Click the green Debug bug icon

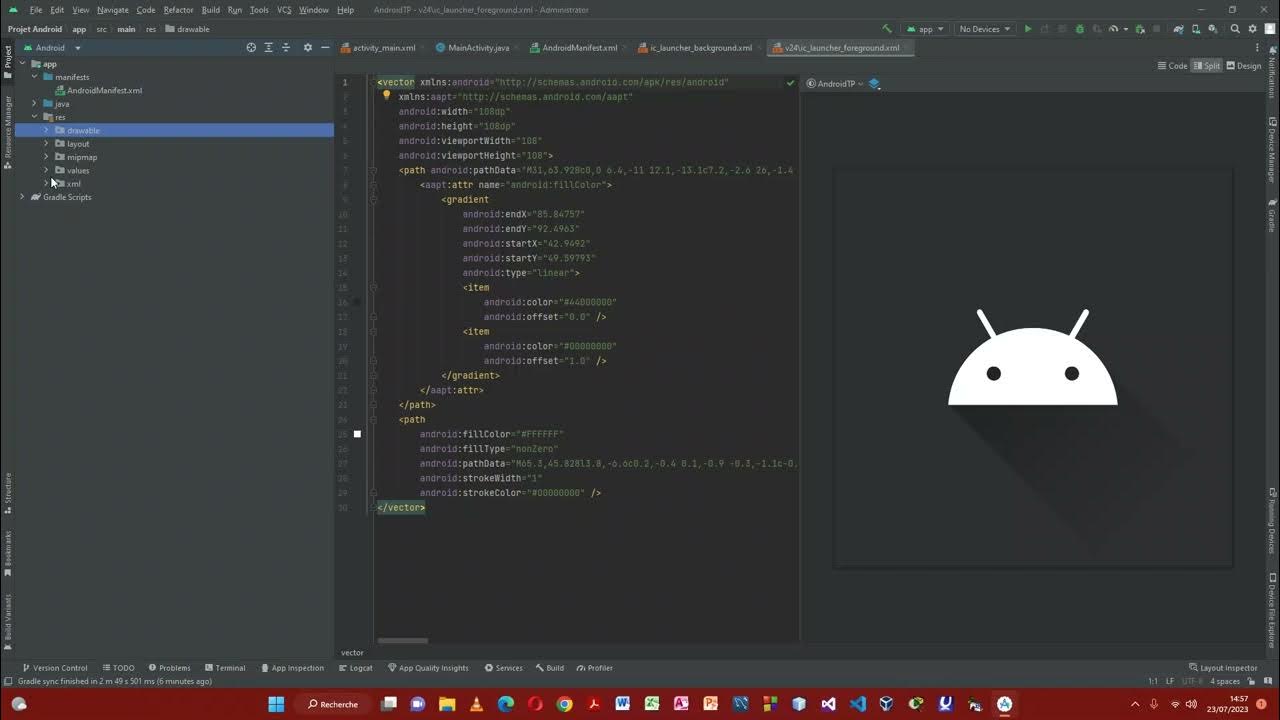[x=1079, y=29]
